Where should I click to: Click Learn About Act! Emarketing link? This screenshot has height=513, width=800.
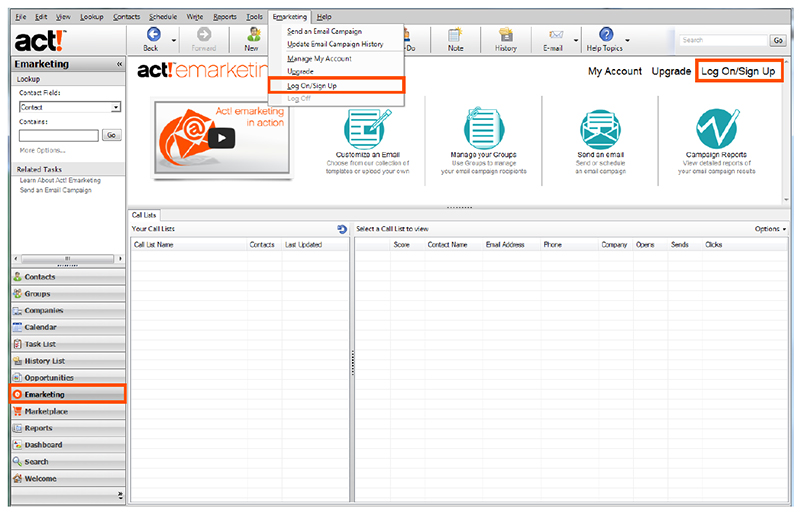click(x=60, y=181)
